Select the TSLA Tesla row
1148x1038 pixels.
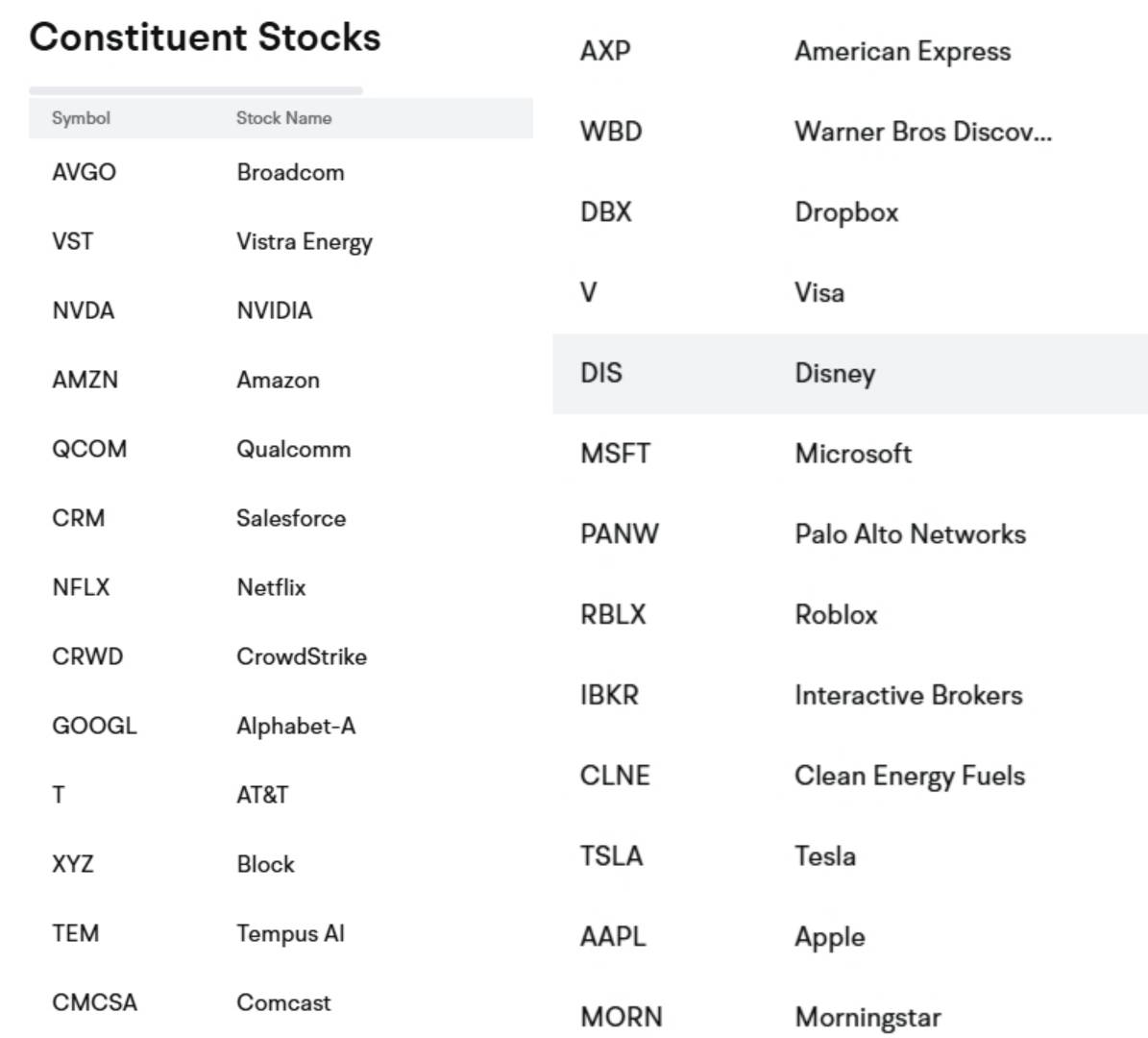[x=849, y=856]
